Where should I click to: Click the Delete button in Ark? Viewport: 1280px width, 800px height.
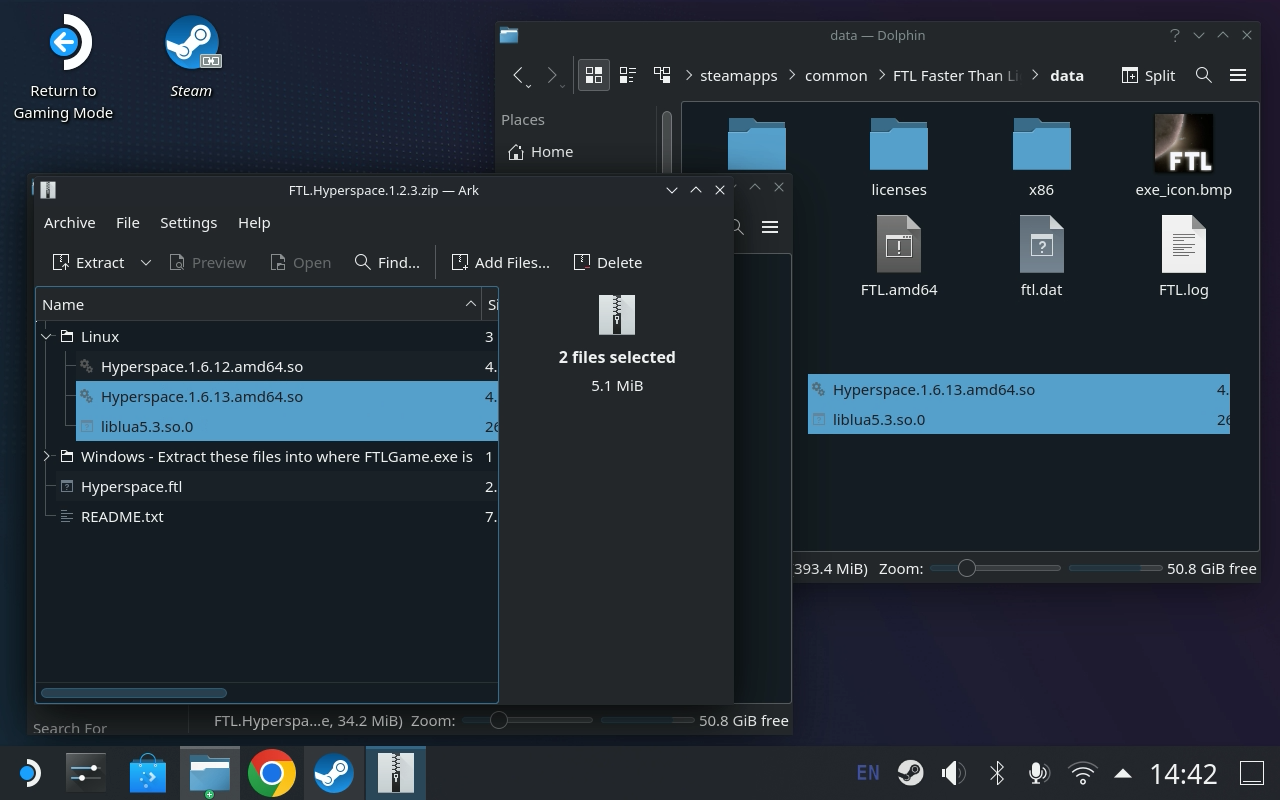coord(608,262)
